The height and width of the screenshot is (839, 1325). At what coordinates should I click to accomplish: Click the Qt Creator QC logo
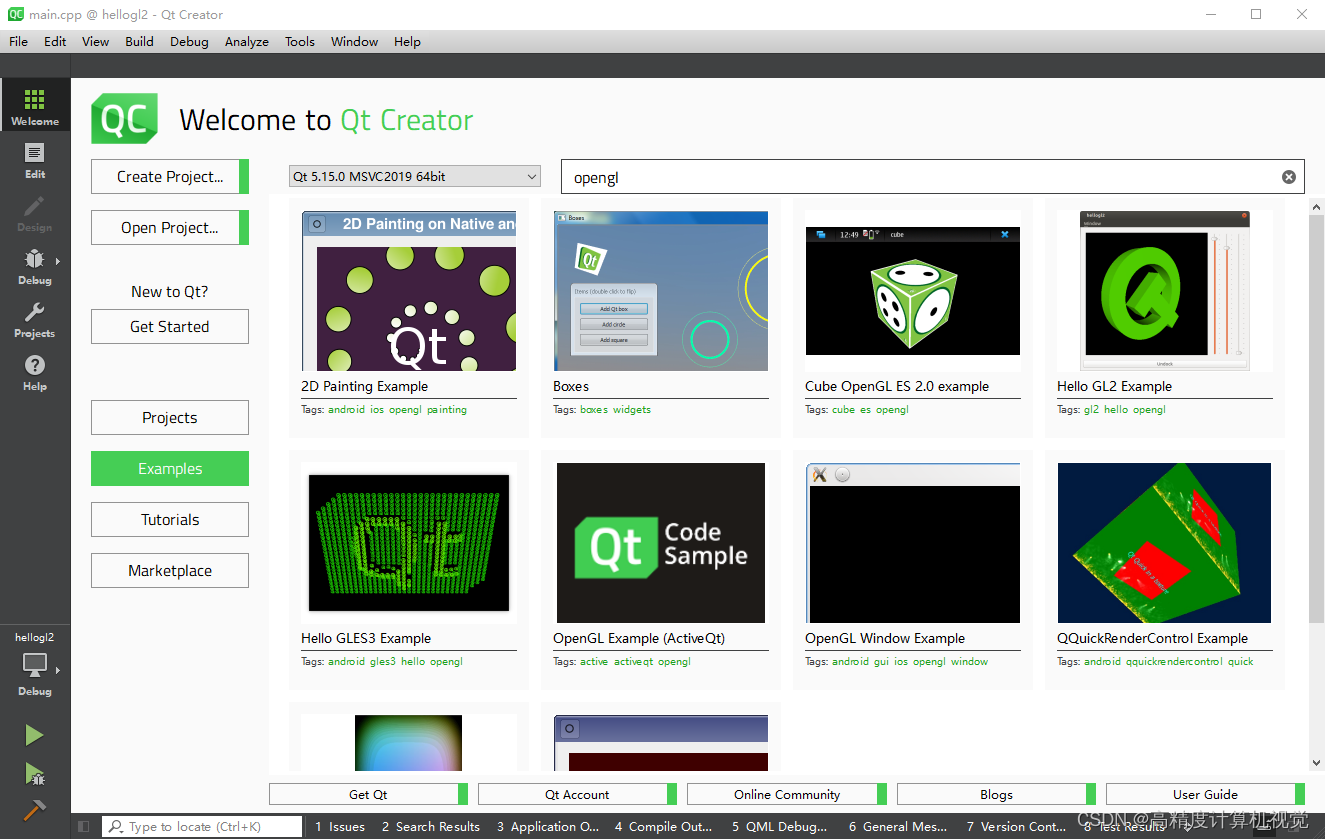click(125, 119)
